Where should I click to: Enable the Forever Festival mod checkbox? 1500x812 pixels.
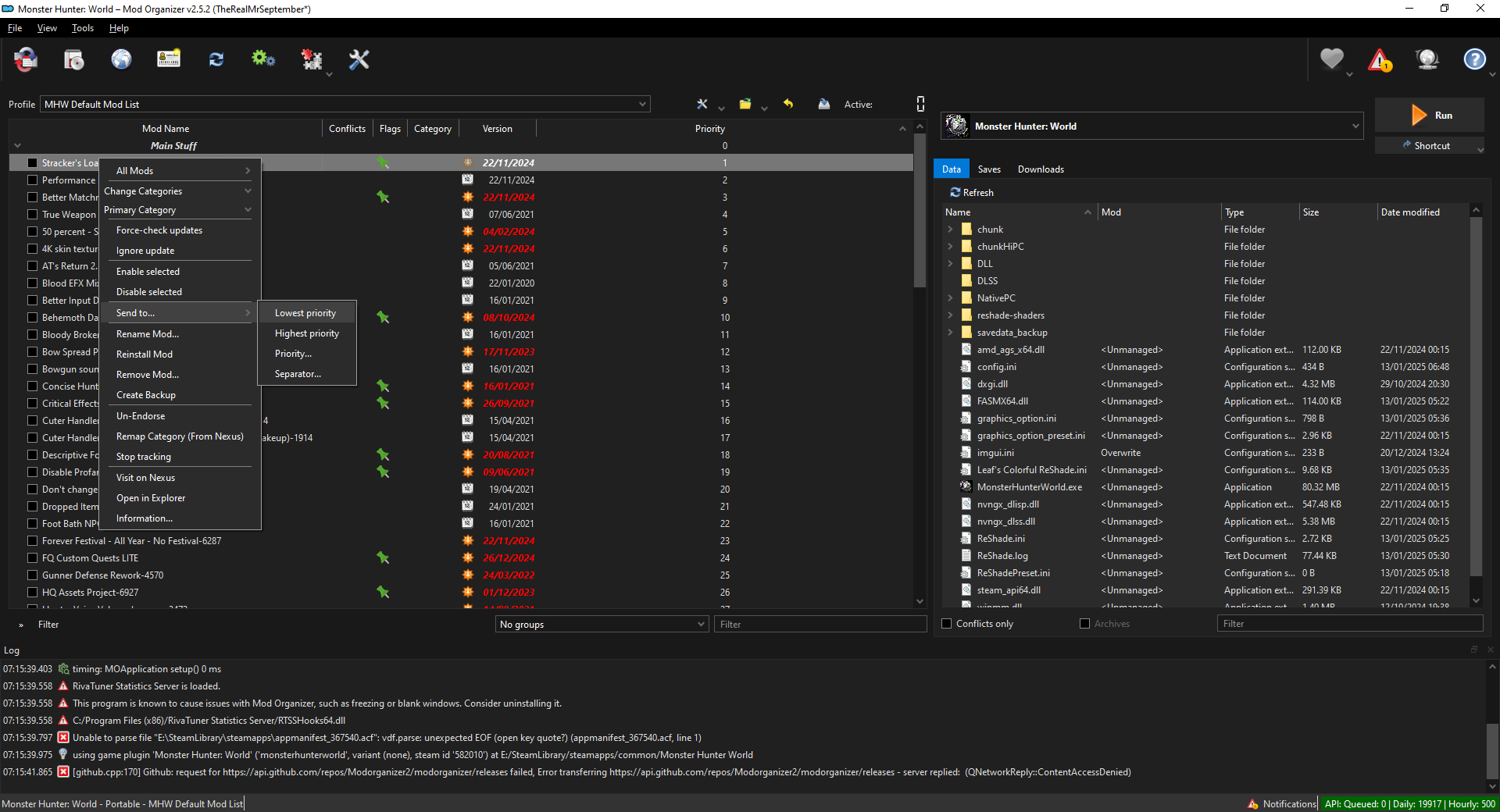(x=32, y=541)
